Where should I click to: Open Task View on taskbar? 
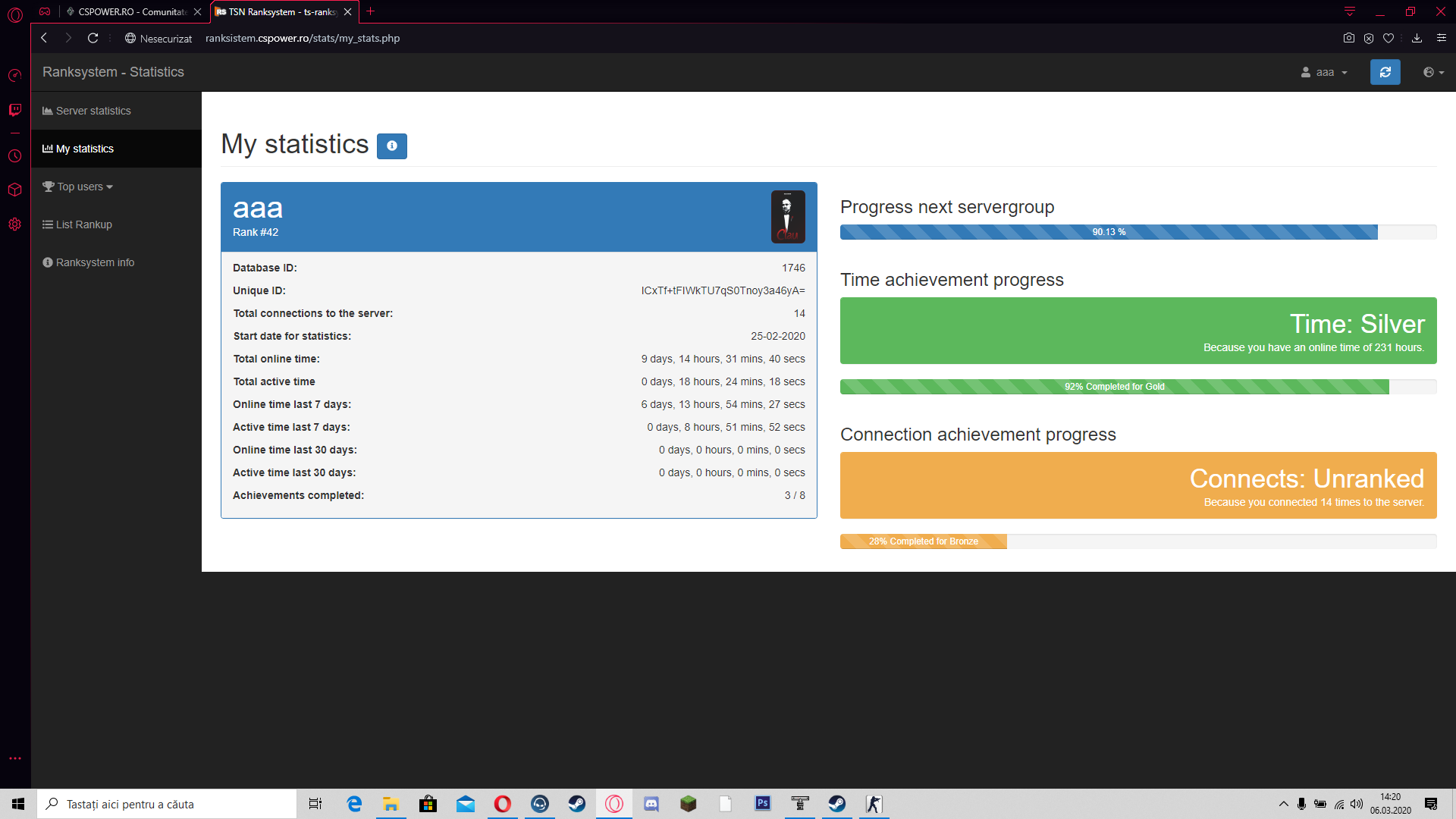point(315,804)
